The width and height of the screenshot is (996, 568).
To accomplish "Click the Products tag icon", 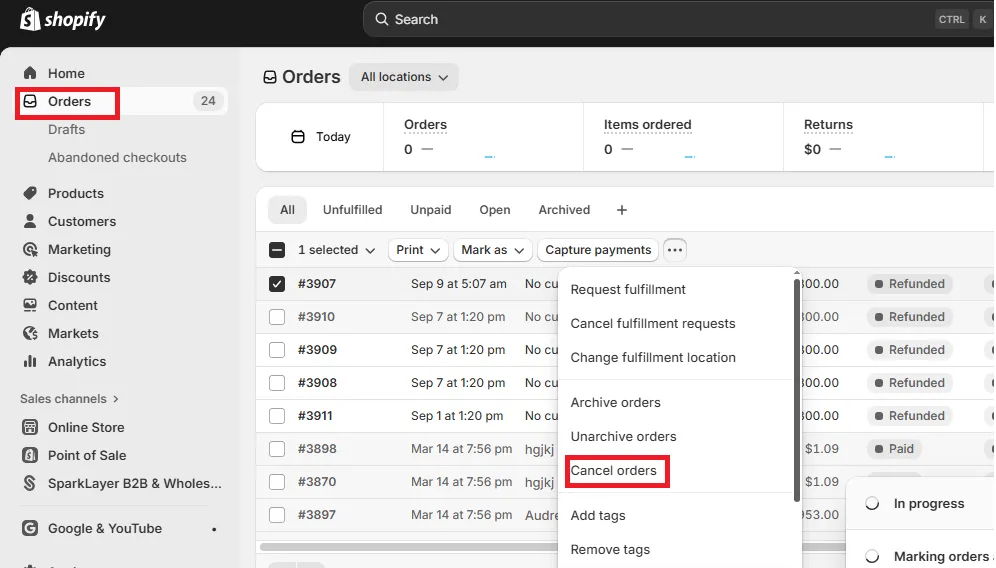I will 30,193.
